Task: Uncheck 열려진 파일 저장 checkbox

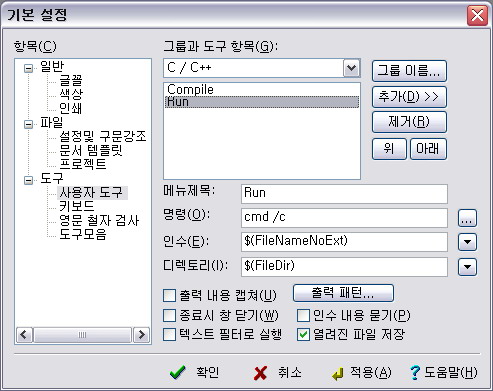Action: (303, 335)
